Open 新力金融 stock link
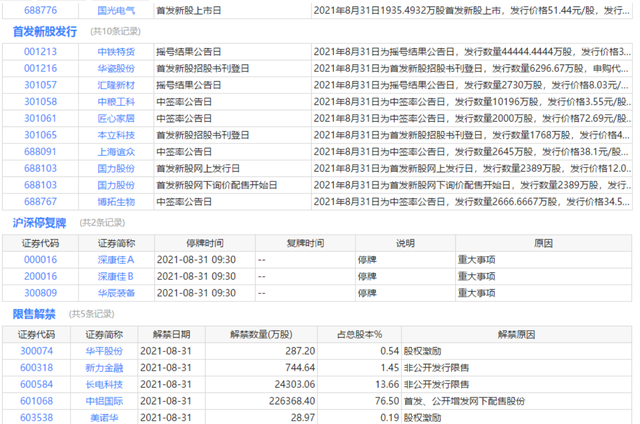Image resolution: width=640 pixels, height=424 pixels. [x=104, y=368]
